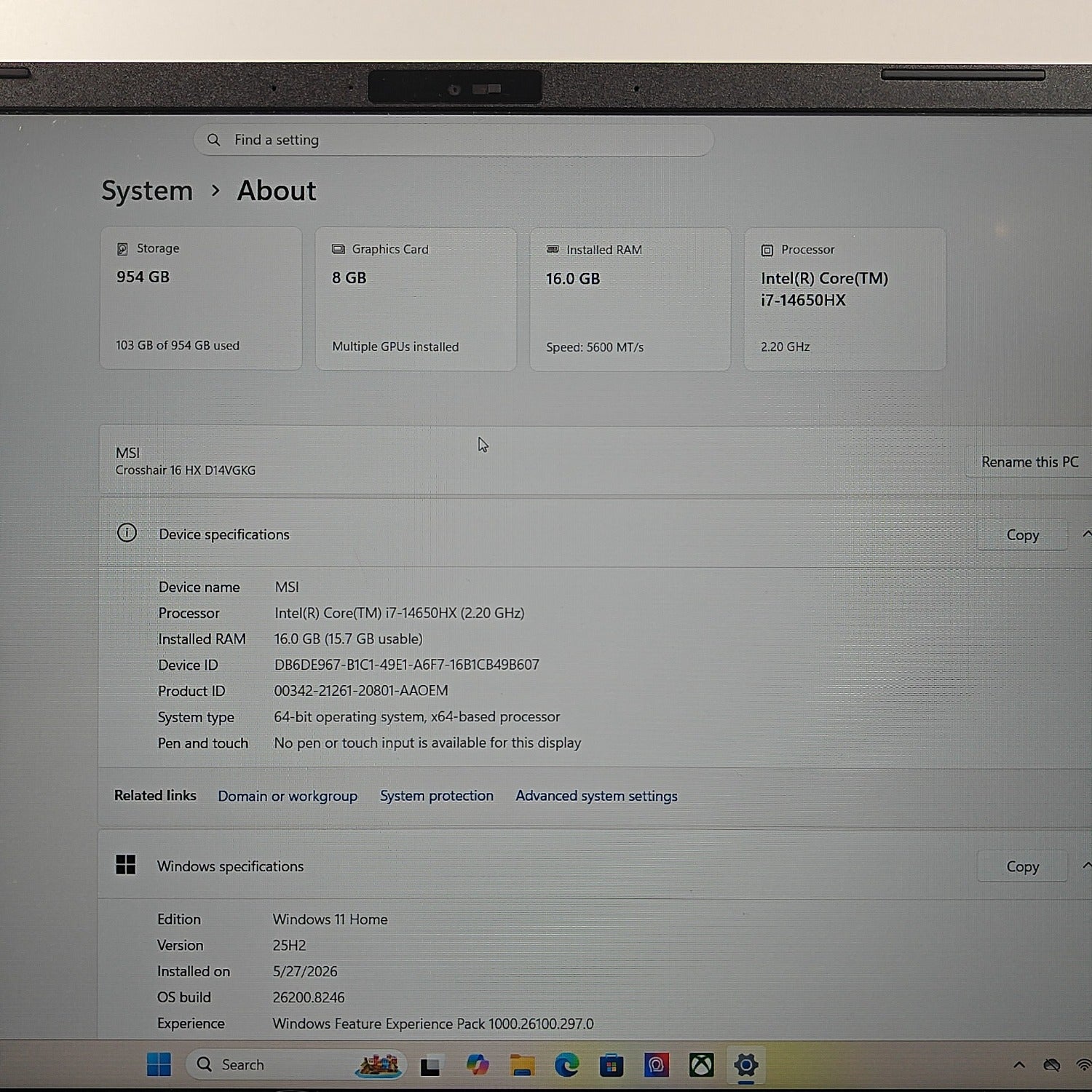This screenshot has height=1092, width=1092.
Task: Click the version value 25H2
Action: pos(289,946)
